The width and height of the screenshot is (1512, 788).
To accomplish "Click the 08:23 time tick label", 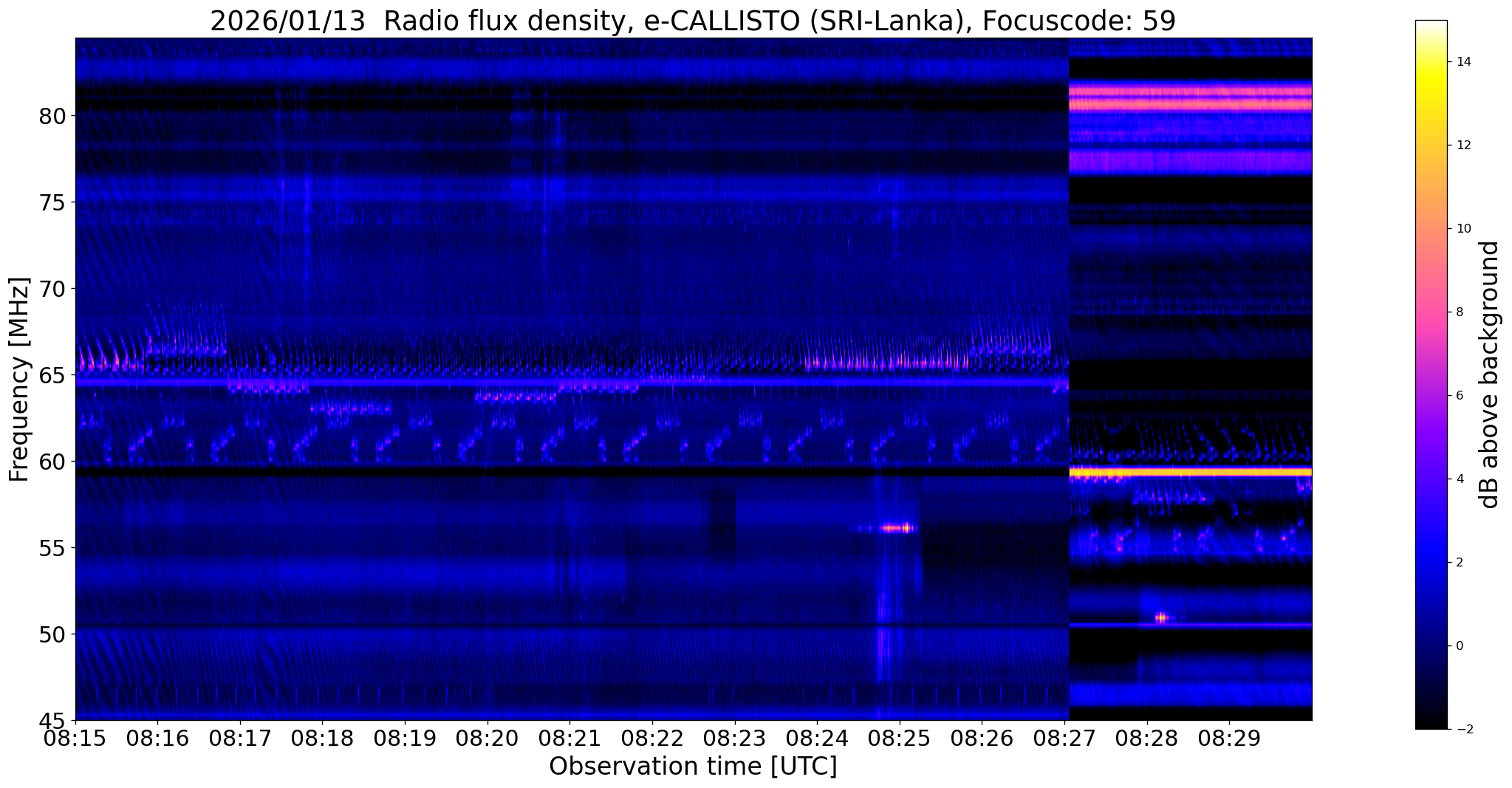I will coord(735,738).
